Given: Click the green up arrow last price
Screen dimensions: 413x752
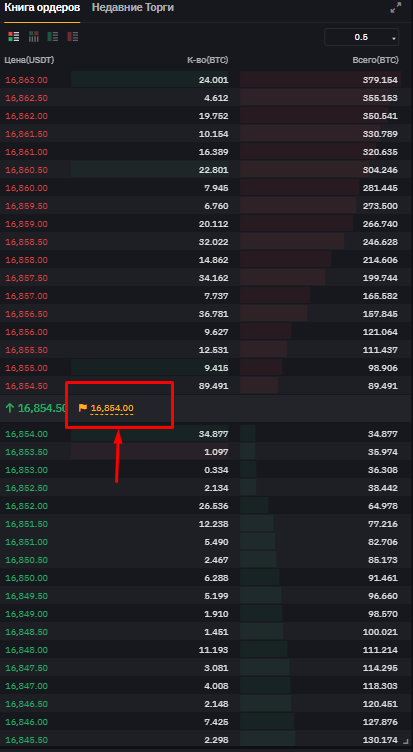Looking at the screenshot, I should point(10,408).
